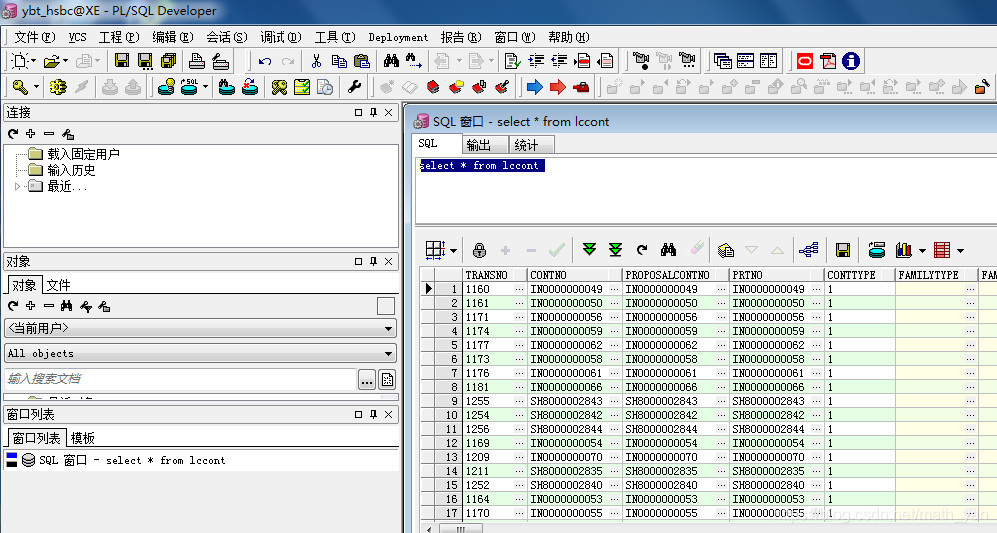Click the Execute gear icon
The width and height of the screenshot is (997, 533).
pyautogui.click(x=58, y=87)
